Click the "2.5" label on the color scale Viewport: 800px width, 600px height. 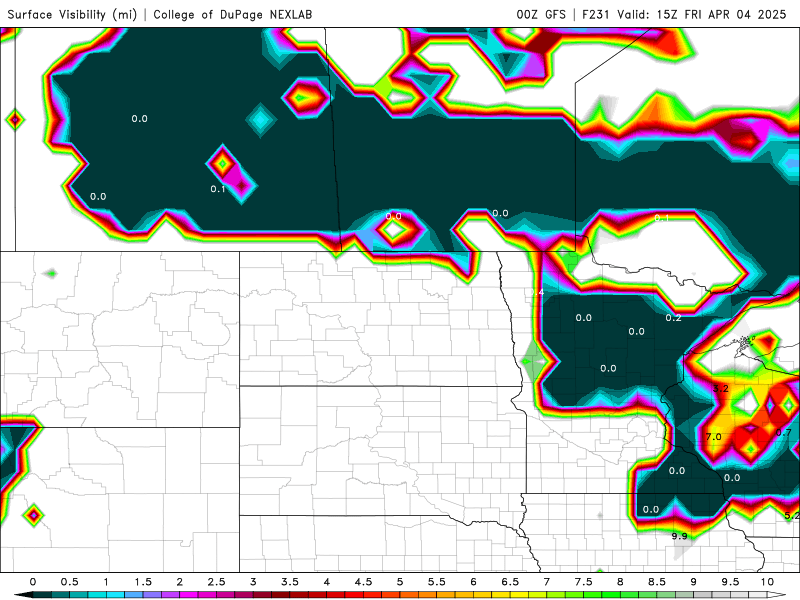click(x=216, y=582)
